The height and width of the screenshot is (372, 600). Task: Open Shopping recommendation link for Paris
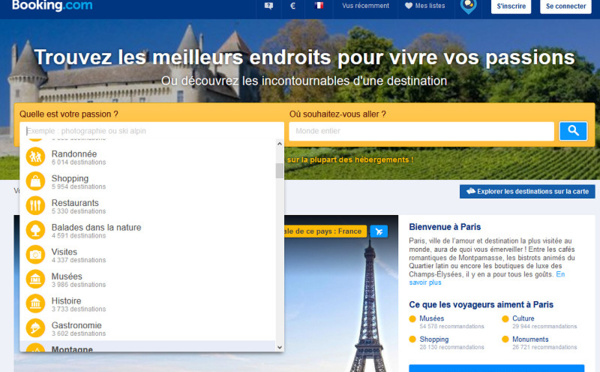click(x=434, y=339)
